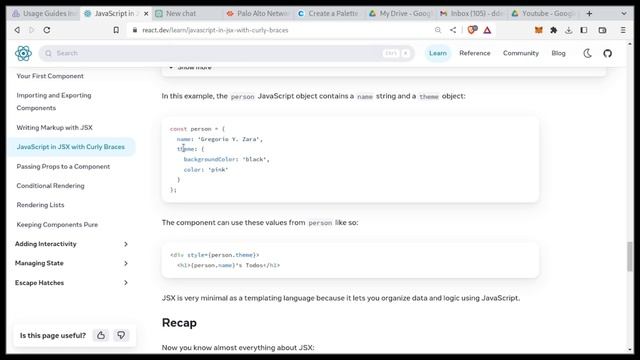
Task: Open the browser hamburger menu
Action: 623,30
